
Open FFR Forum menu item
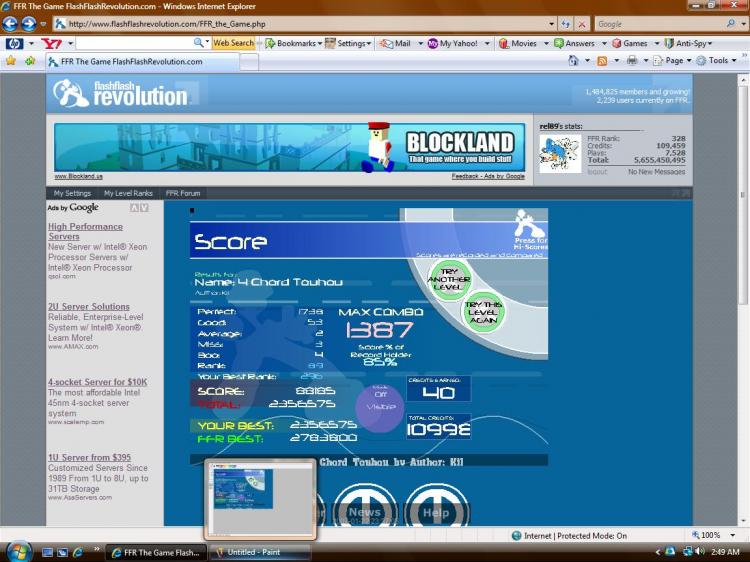183,193
